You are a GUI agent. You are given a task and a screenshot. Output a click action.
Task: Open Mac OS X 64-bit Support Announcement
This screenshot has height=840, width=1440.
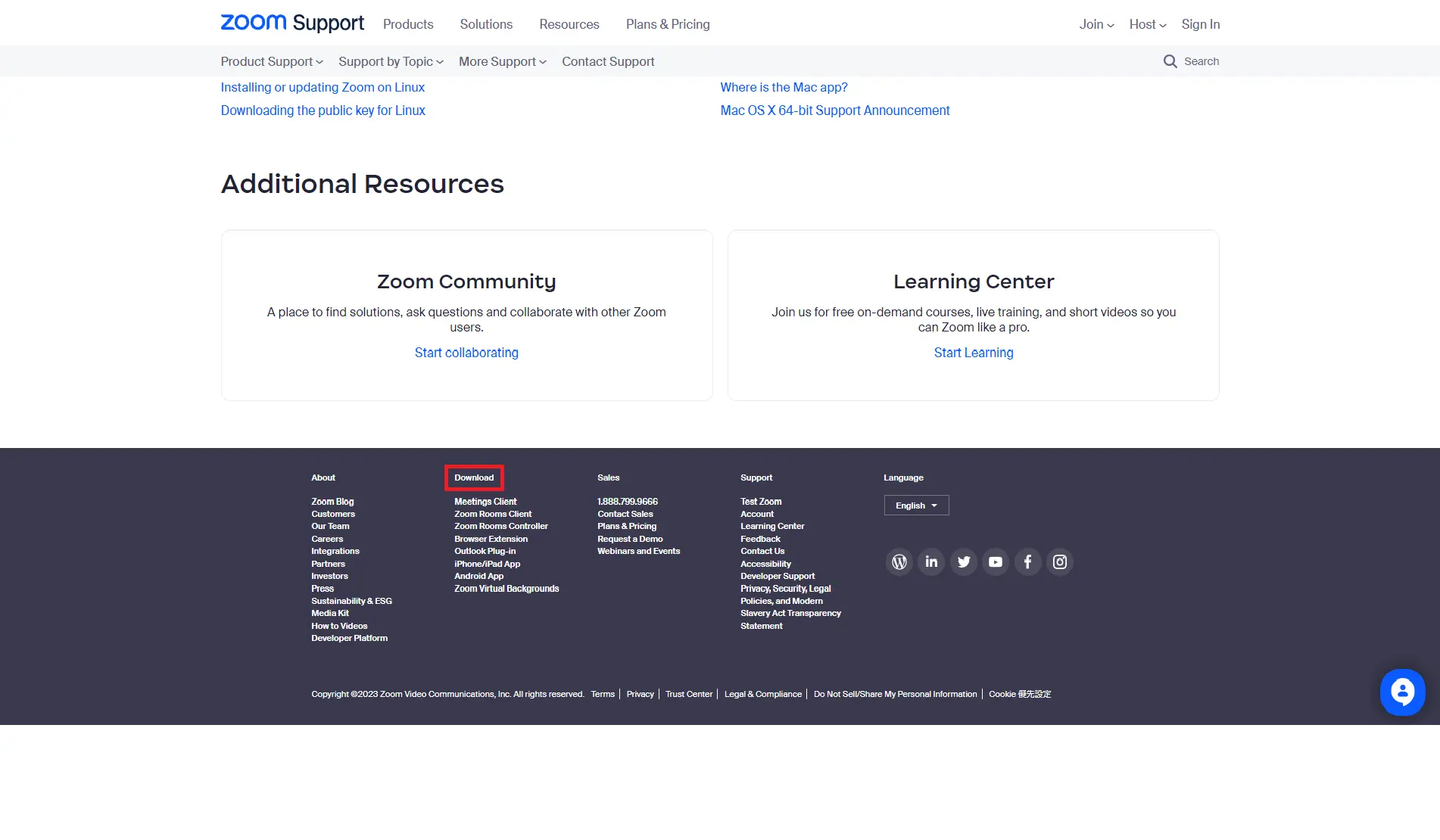[x=834, y=110]
